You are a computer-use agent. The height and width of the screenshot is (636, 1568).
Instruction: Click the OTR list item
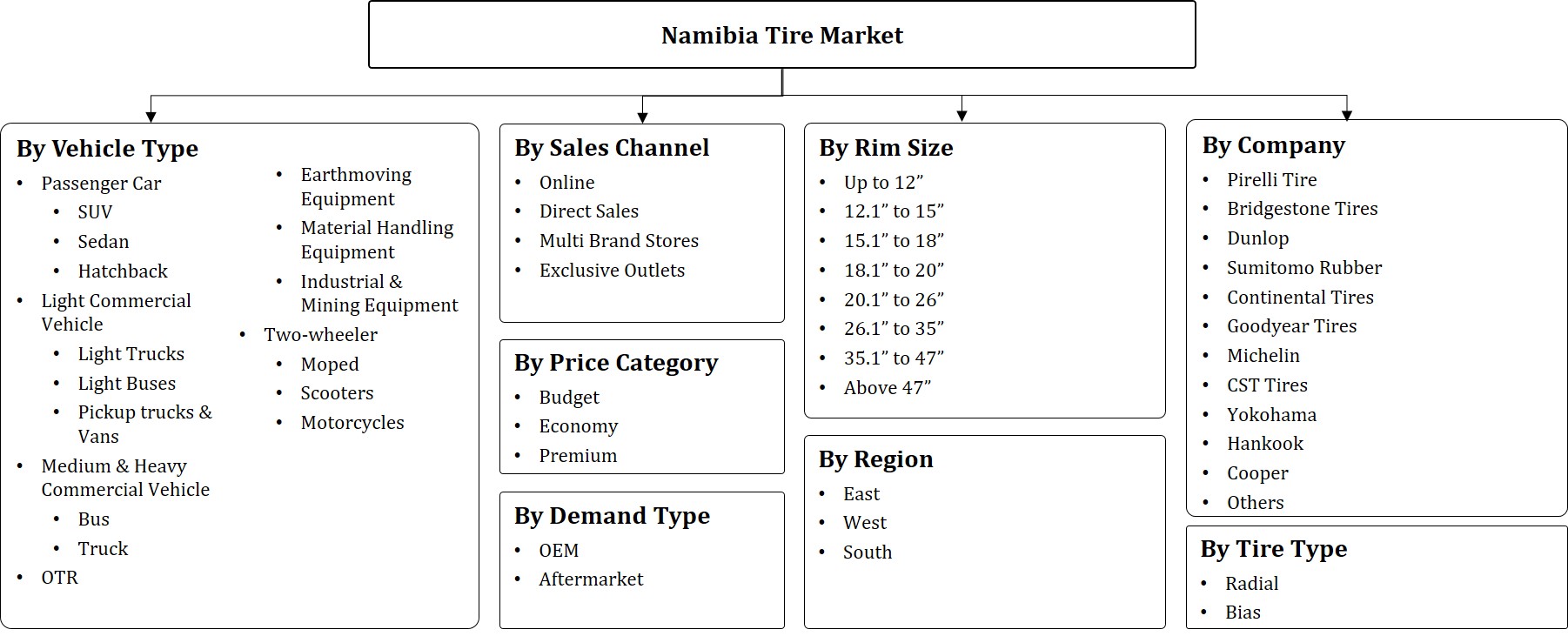[59, 578]
